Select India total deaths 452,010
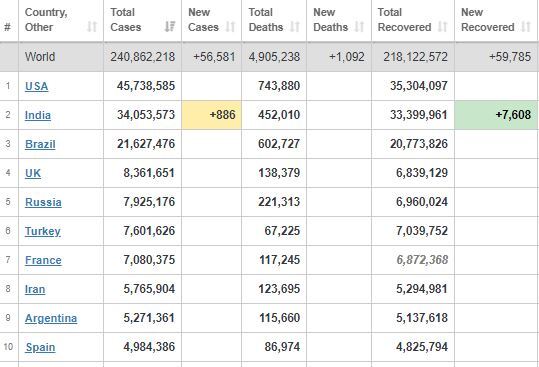Image resolution: width=539 pixels, height=367 pixels. pyautogui.click(x=279, y=115)
